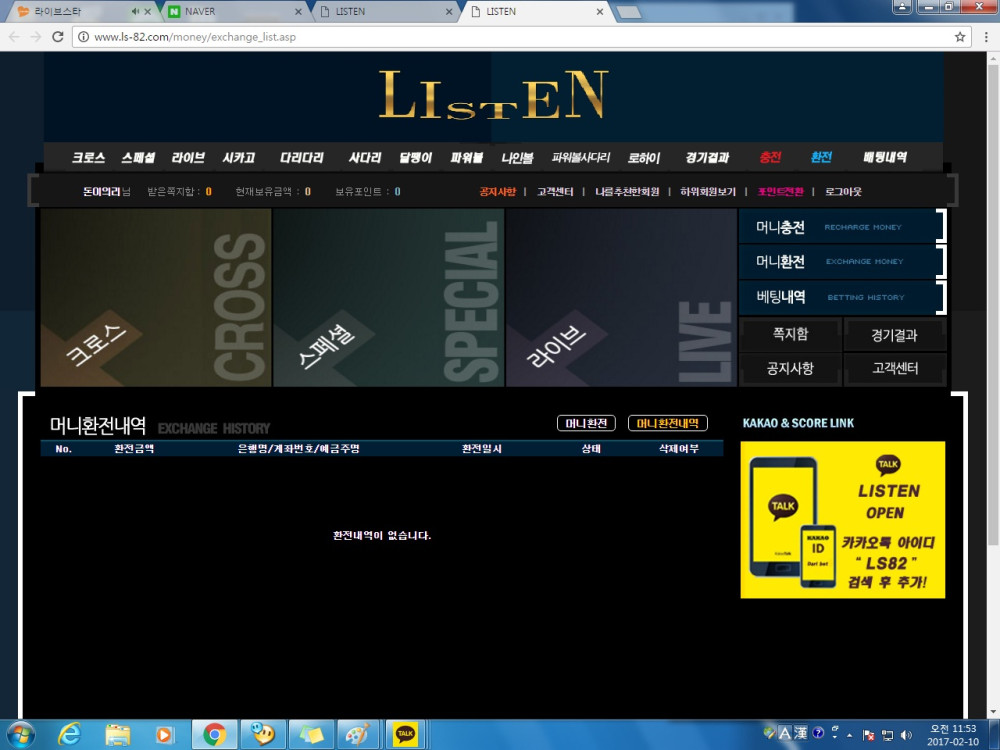Open 달팽이 menu item
The width and height of the screenshot is (1000, 750).
pyautogui.click(x=415, y=158)
